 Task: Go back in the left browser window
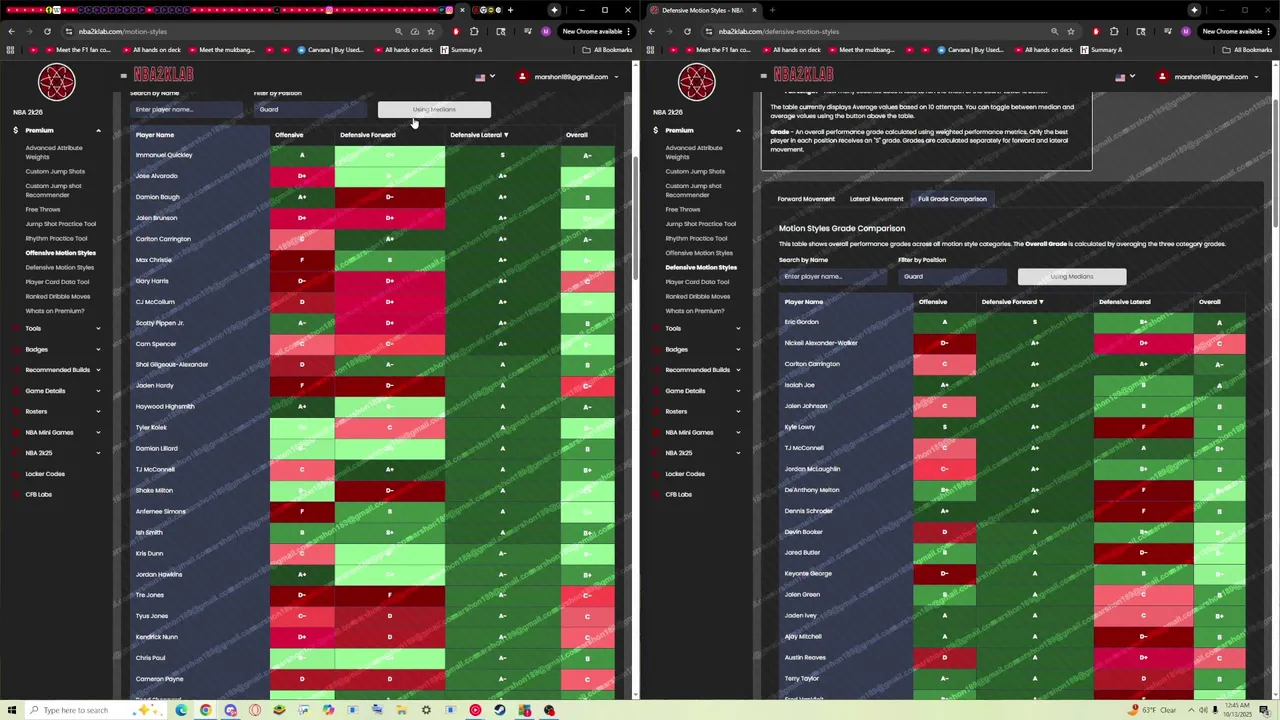[x=11, y=31]
